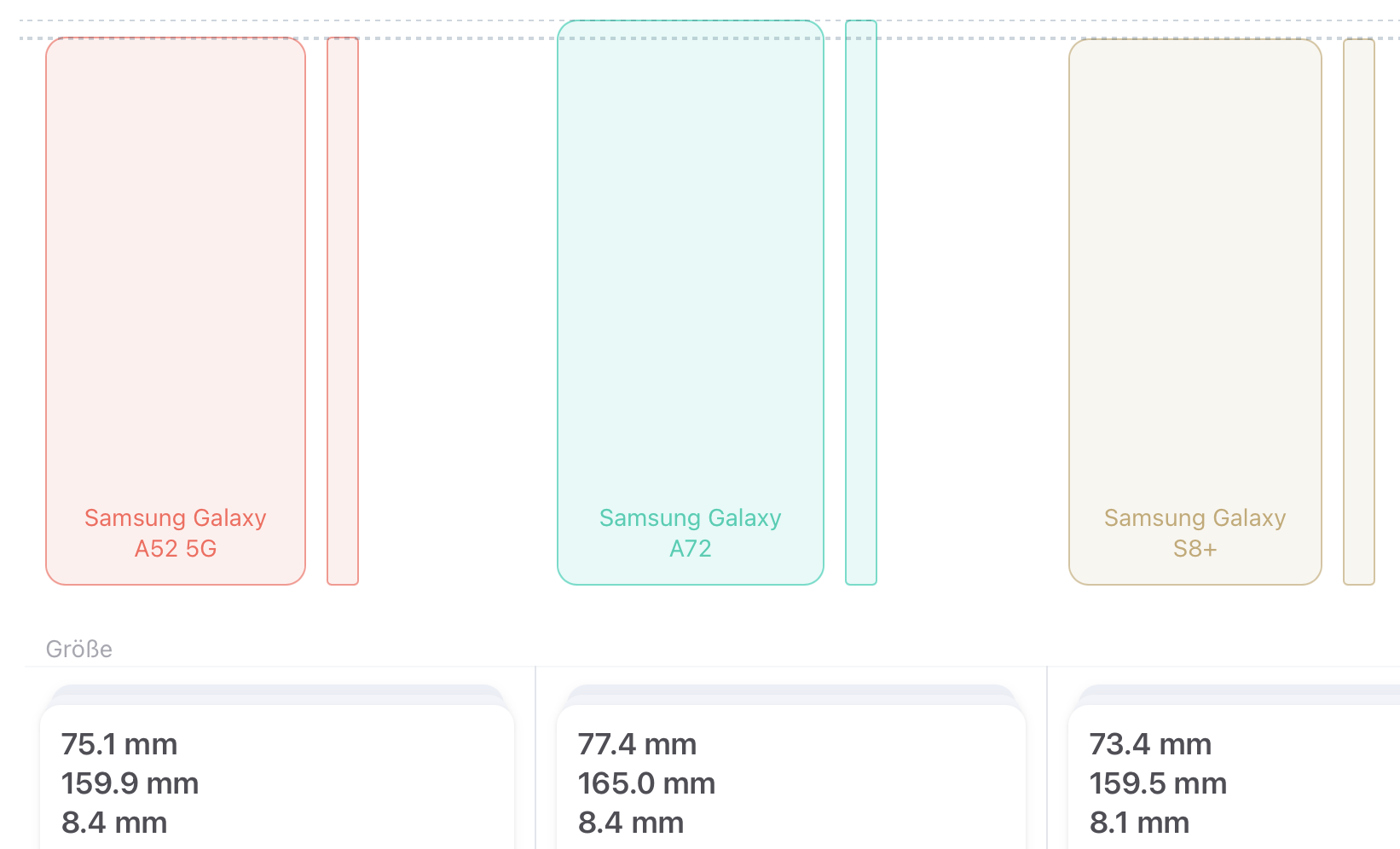
Task: Click the 73.4 mm width value
Action: click(x=1150, y=744)
